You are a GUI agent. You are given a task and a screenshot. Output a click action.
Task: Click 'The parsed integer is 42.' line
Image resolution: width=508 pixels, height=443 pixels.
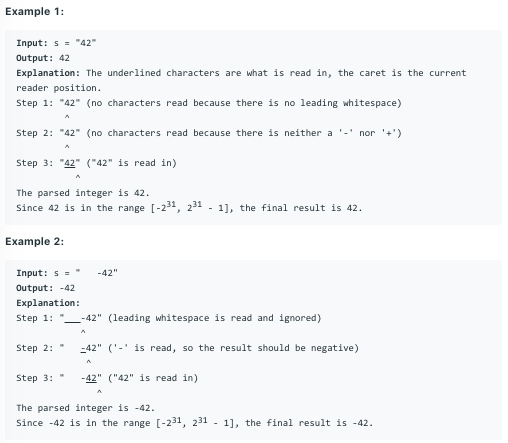tap(83, 193)
